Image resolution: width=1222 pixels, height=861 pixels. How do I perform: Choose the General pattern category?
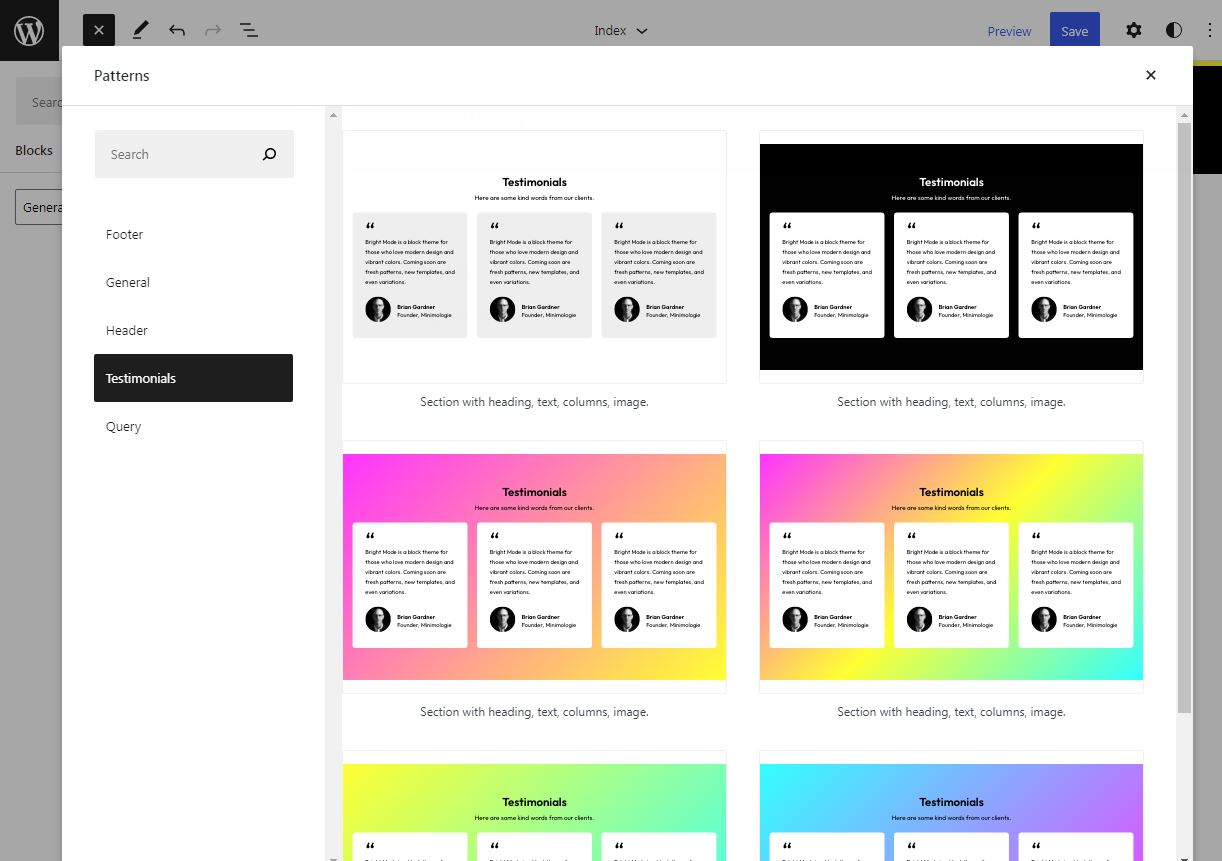point(128,282)
